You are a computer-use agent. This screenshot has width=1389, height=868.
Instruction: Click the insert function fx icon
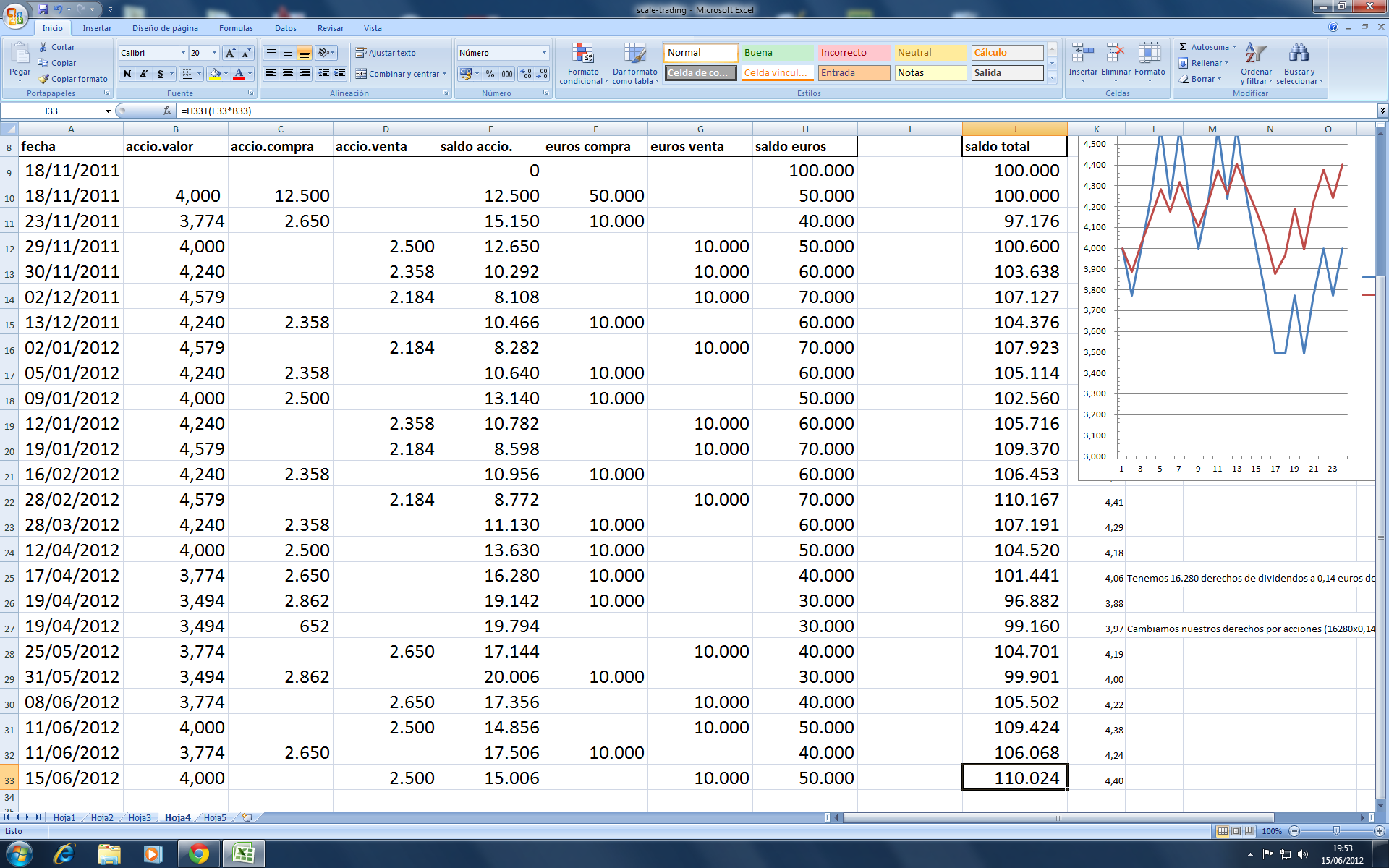(167, 111)
